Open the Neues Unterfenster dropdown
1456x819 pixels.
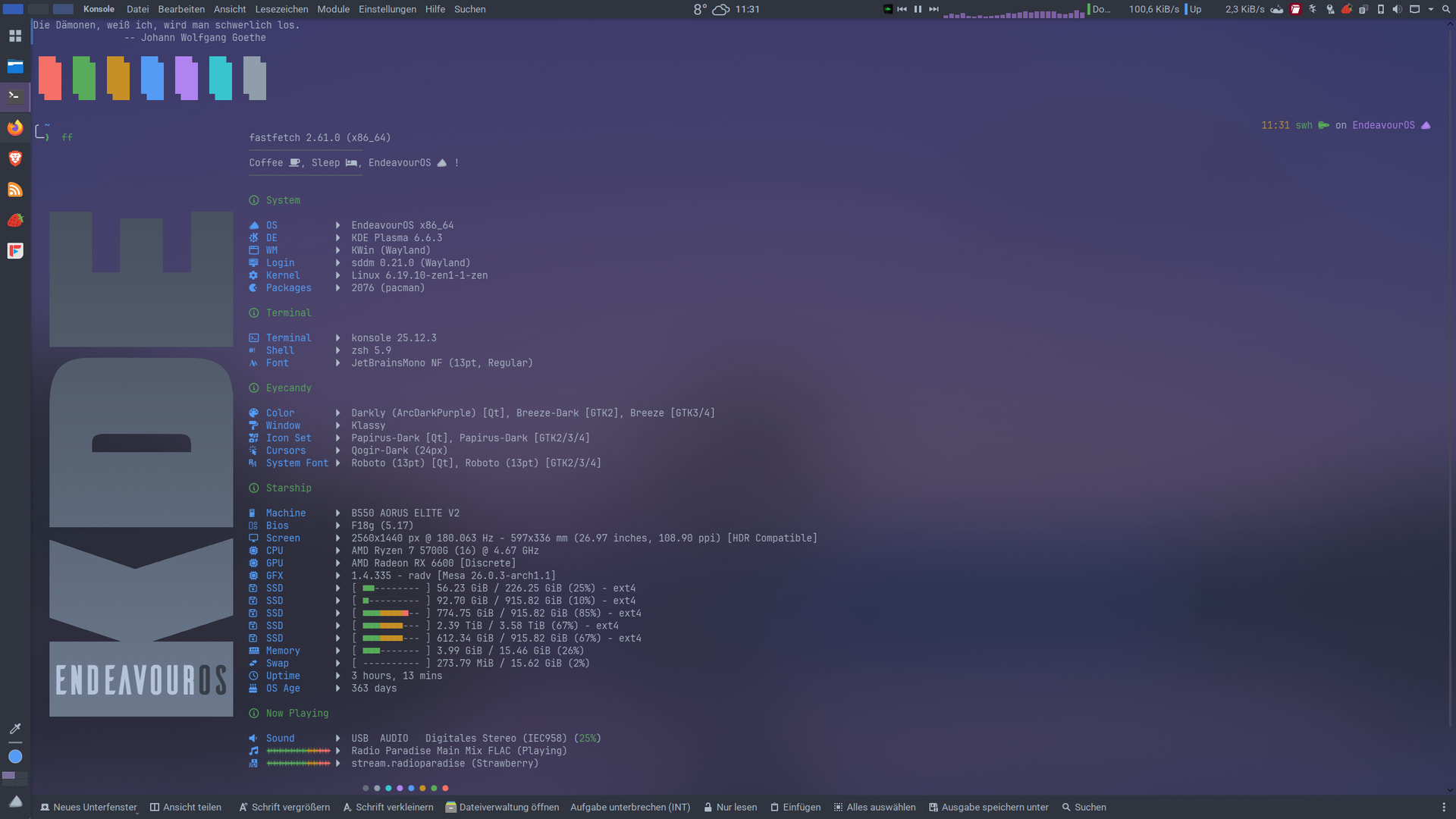(136, 811)
